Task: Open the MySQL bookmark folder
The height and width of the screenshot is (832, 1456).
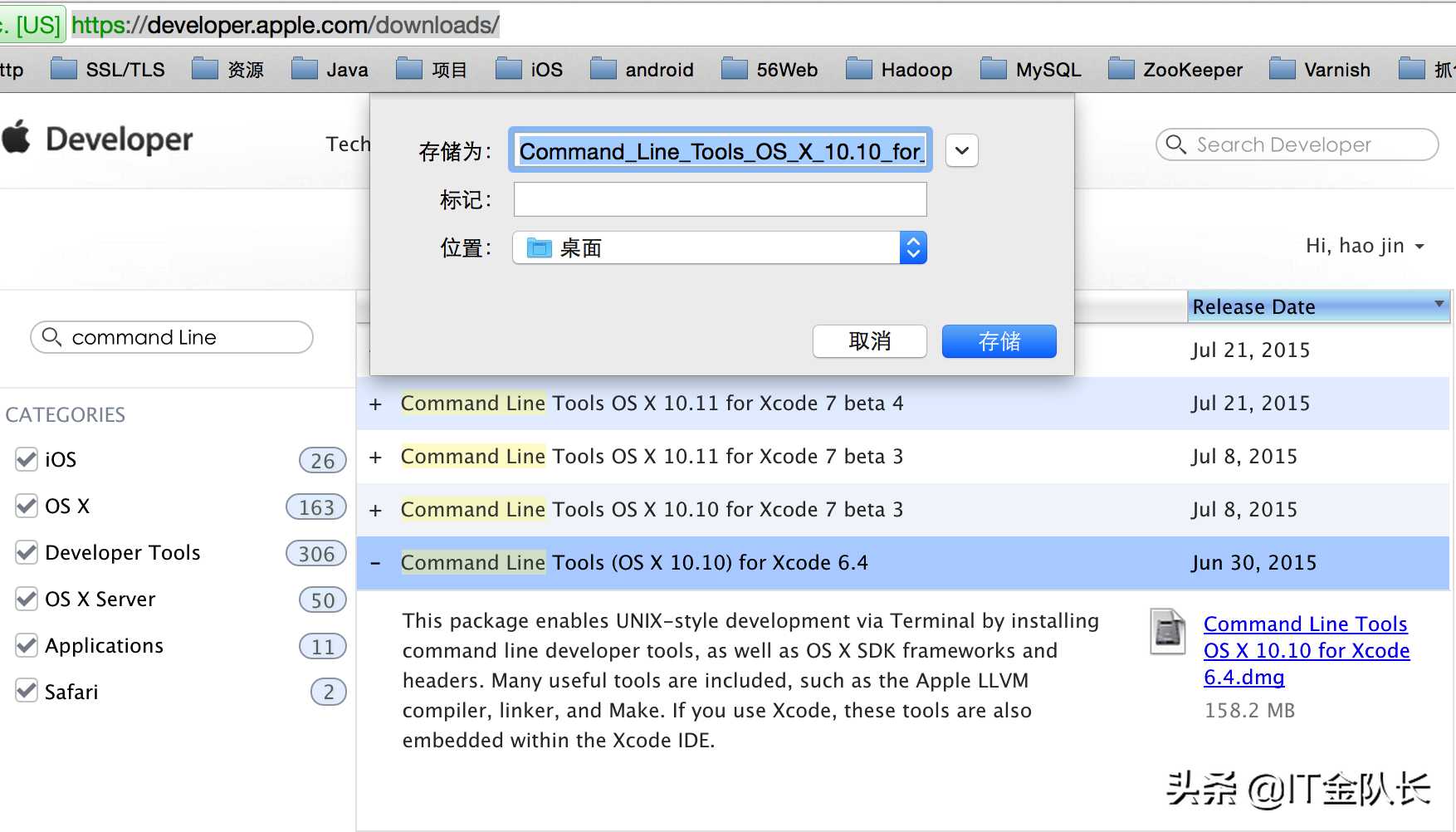Action: coord(1031,70)
